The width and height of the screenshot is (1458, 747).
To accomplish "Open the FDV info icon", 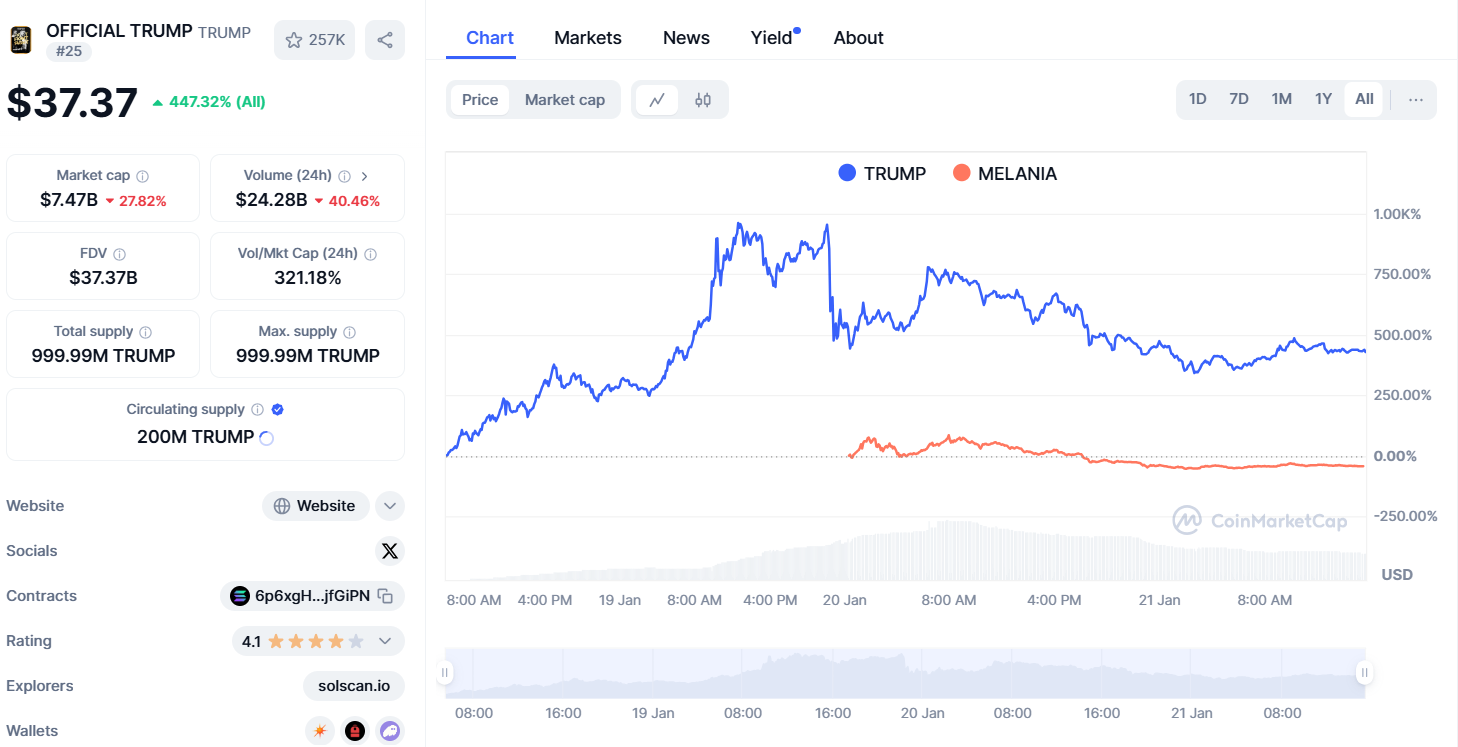I will 120,254.
